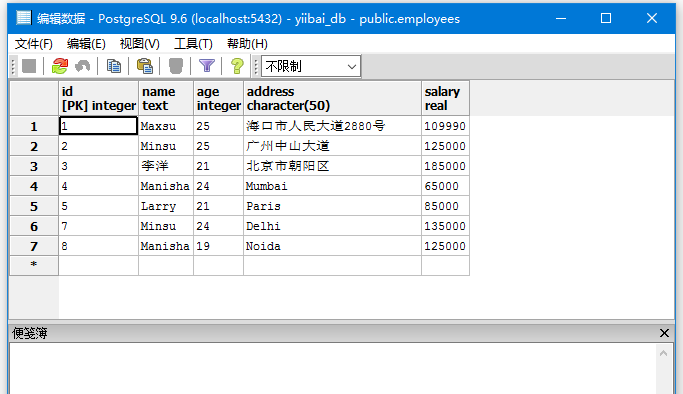The image size is (683, 394).
Task: Click the 185000 salary cell
Action: (445, 166)
